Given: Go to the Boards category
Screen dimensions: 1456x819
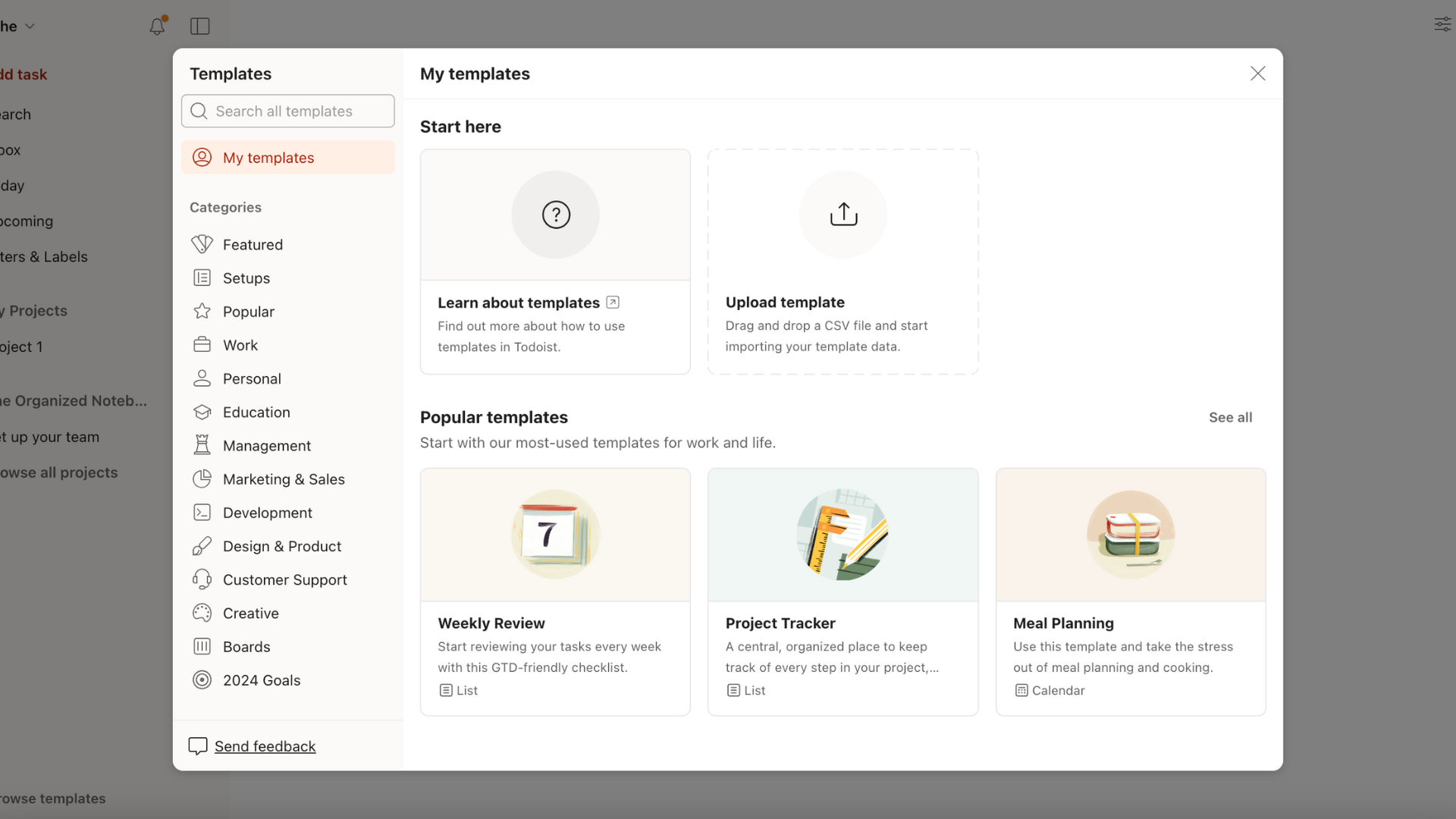Looking at the screenshot, I should [246, 647].
